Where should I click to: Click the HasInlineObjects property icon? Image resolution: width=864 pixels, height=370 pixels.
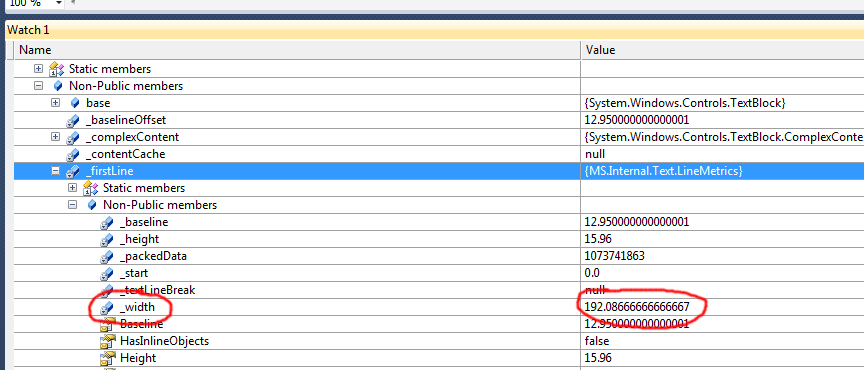pyautogui.click(x=107, y=341)
